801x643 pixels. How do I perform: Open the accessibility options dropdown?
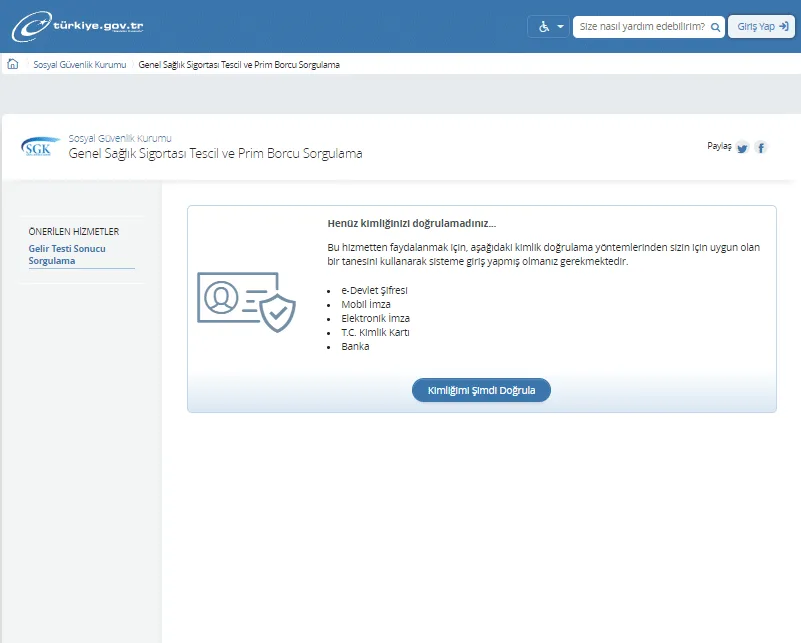pyautogui.click(x=548, y=27)
